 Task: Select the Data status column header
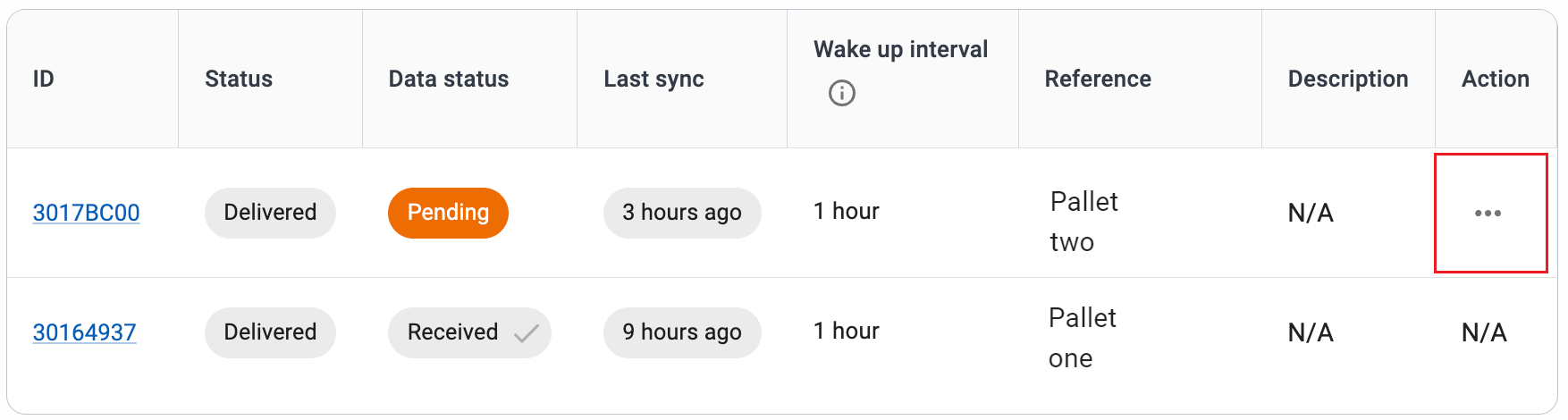449,79
